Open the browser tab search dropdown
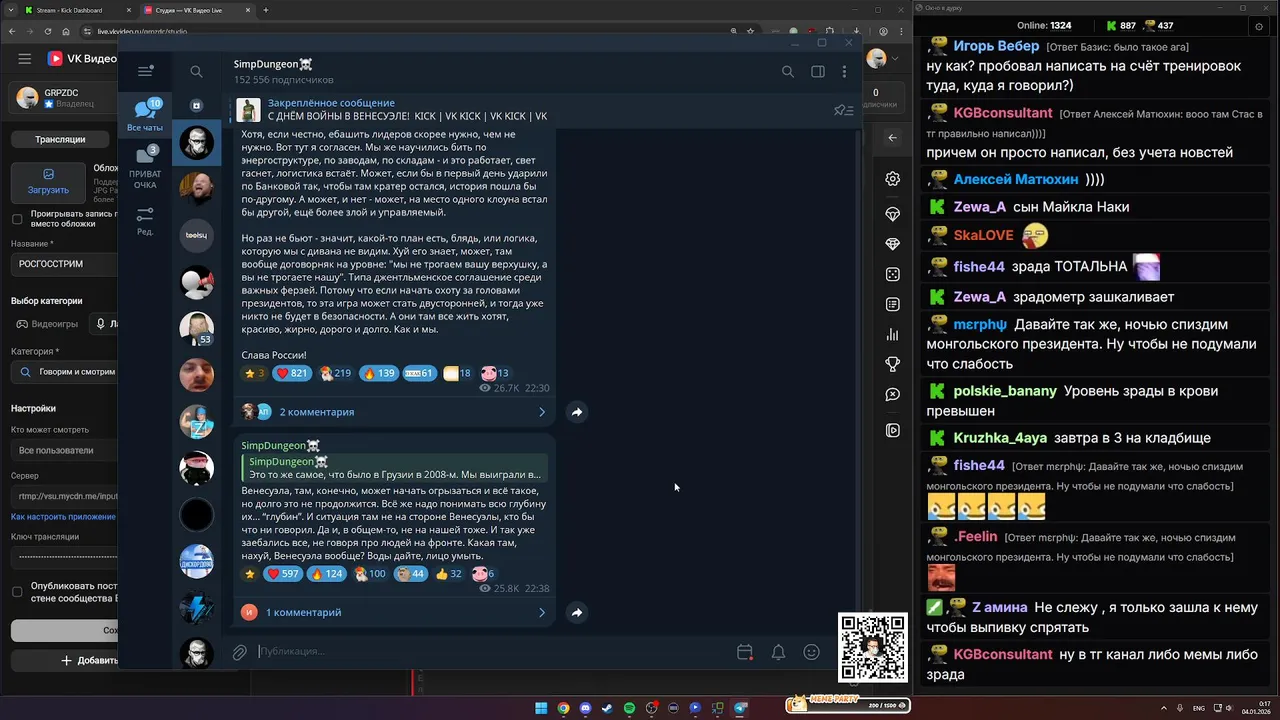This screenshot has width=1280, height=720. (x=9, y=10)
